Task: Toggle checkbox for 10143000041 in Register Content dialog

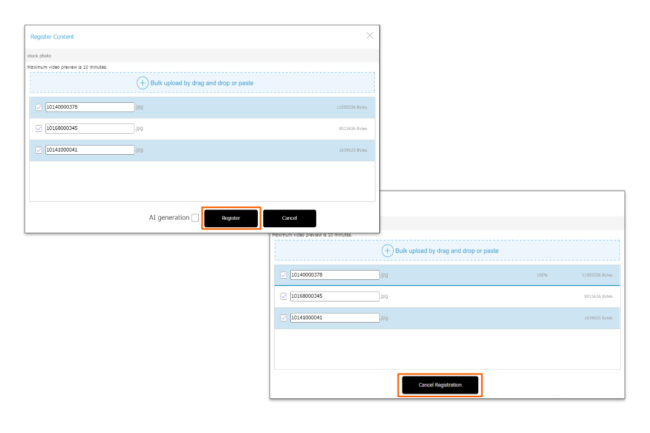Action: click(39, 150)
